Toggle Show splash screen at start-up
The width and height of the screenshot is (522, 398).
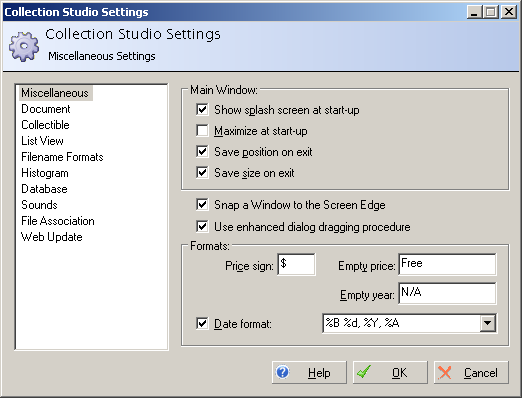pyautogui.click(x=202, y=109)
